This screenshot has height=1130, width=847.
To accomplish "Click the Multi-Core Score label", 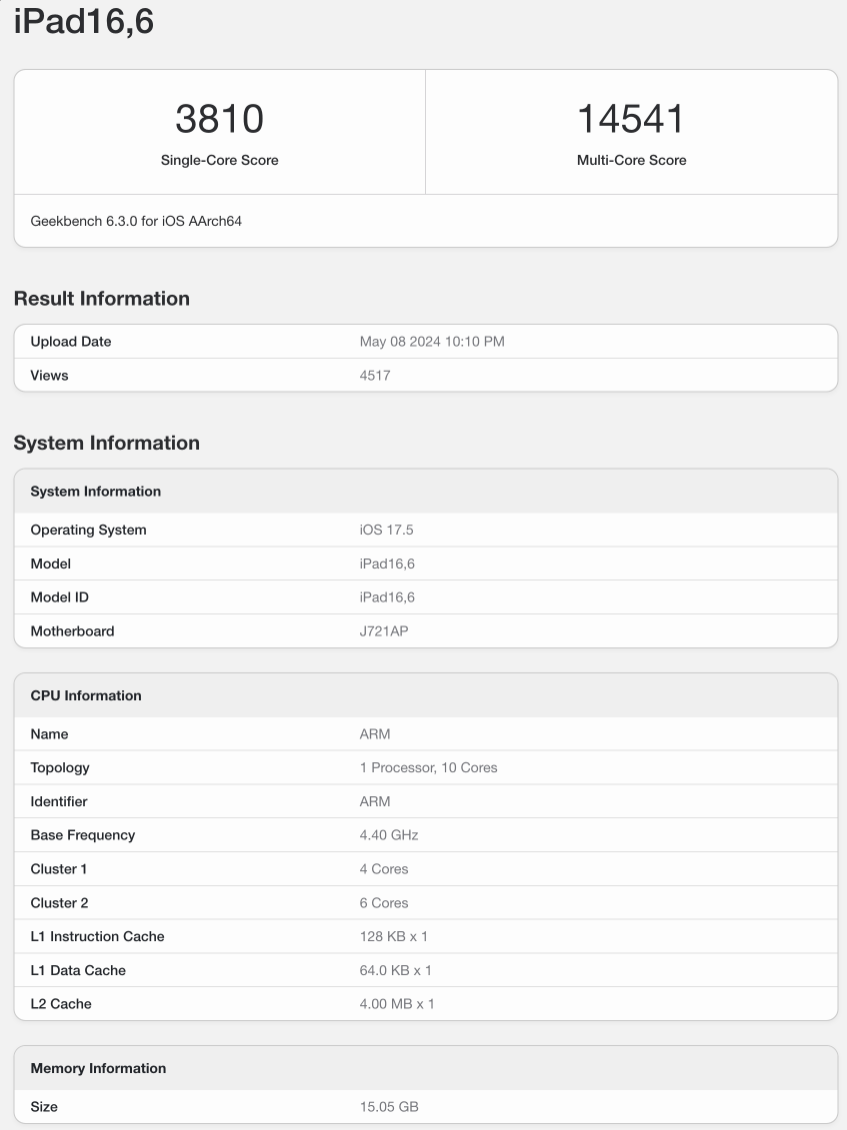I will click(631, 160).
